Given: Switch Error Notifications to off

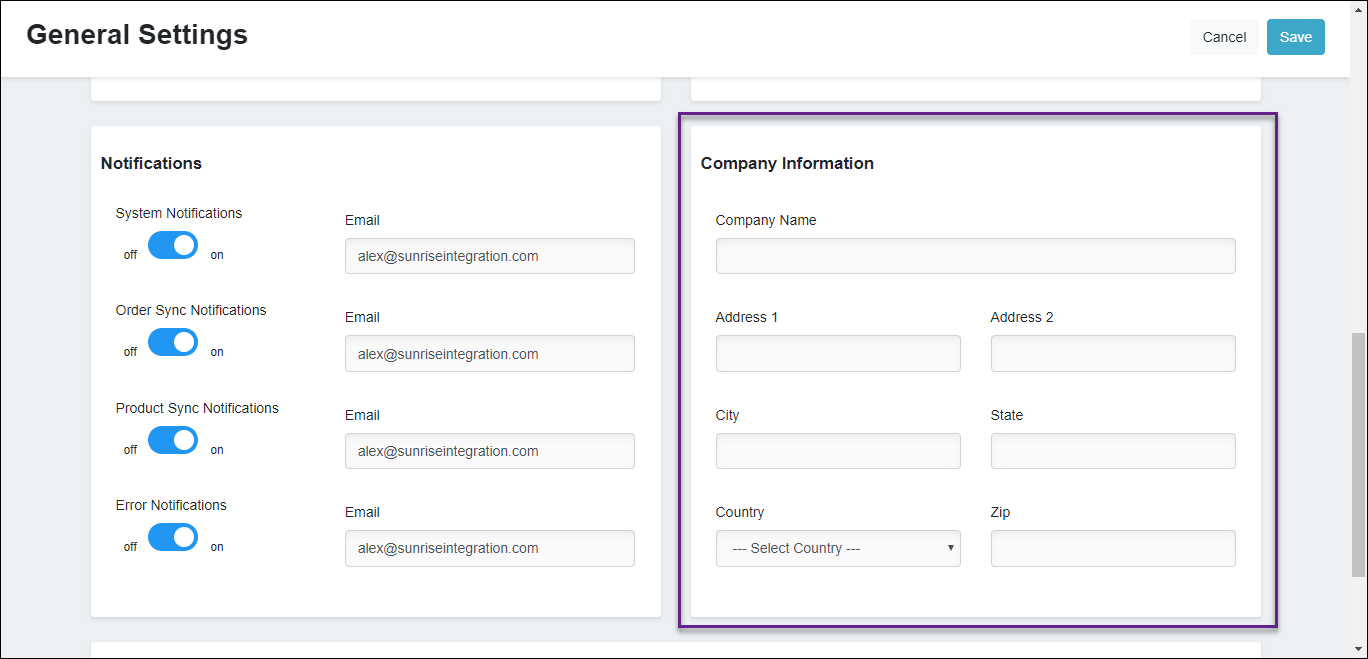Looking at the screenshot, I should click(x=172, y=537).
